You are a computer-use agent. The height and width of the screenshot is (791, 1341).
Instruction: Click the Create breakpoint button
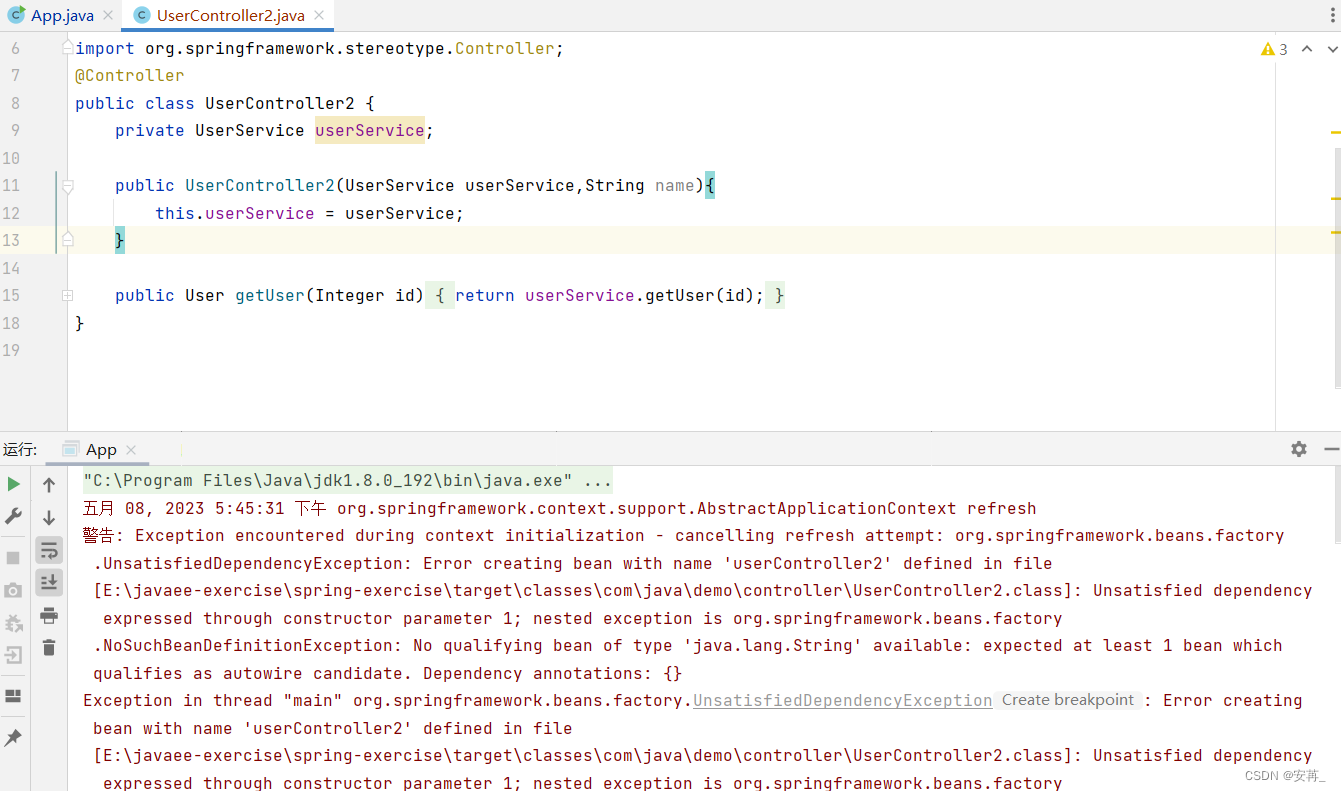(1068, 700)
